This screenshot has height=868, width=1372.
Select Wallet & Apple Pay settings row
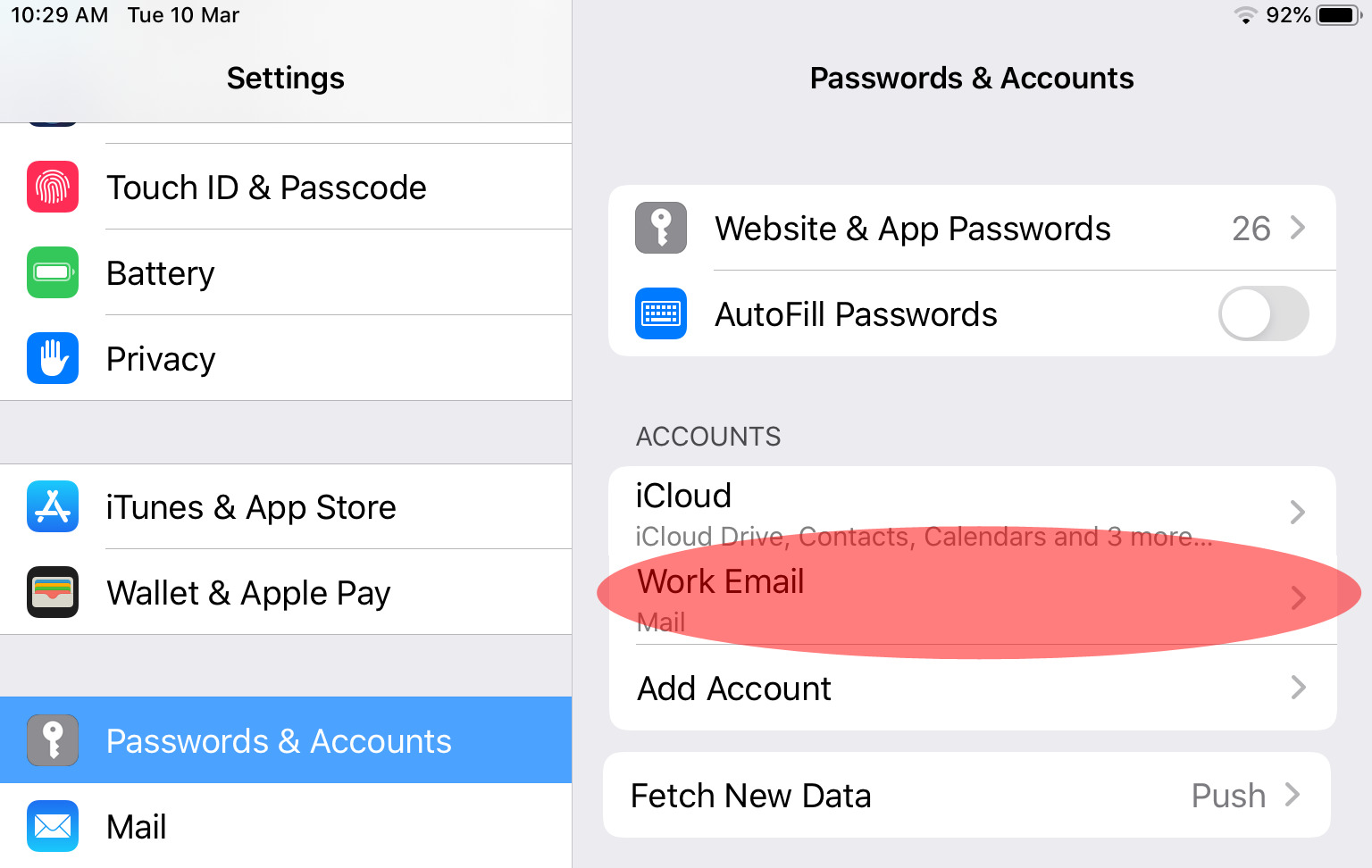(x=286, y=592)
